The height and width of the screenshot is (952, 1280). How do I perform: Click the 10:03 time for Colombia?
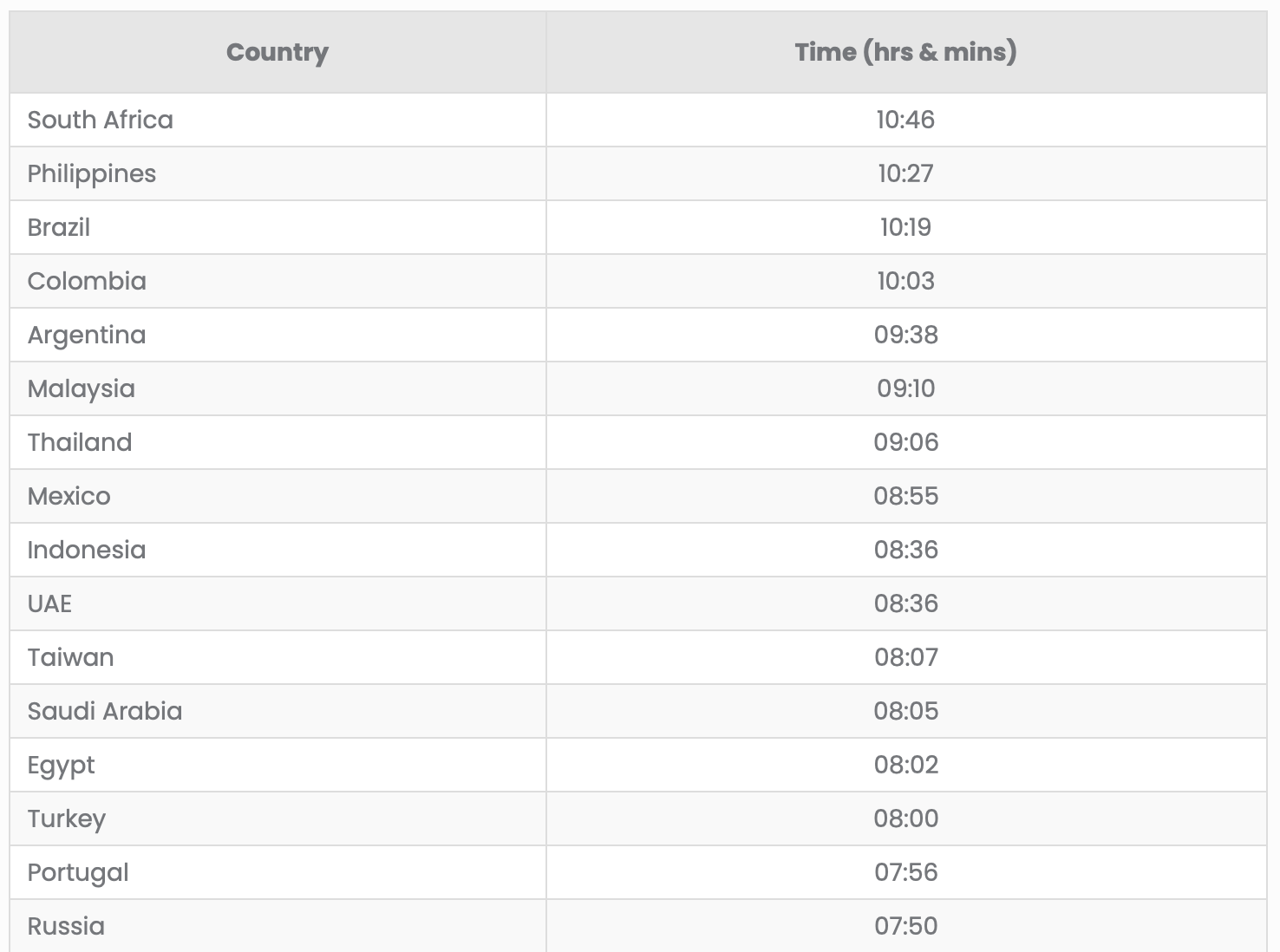point(905,281)
